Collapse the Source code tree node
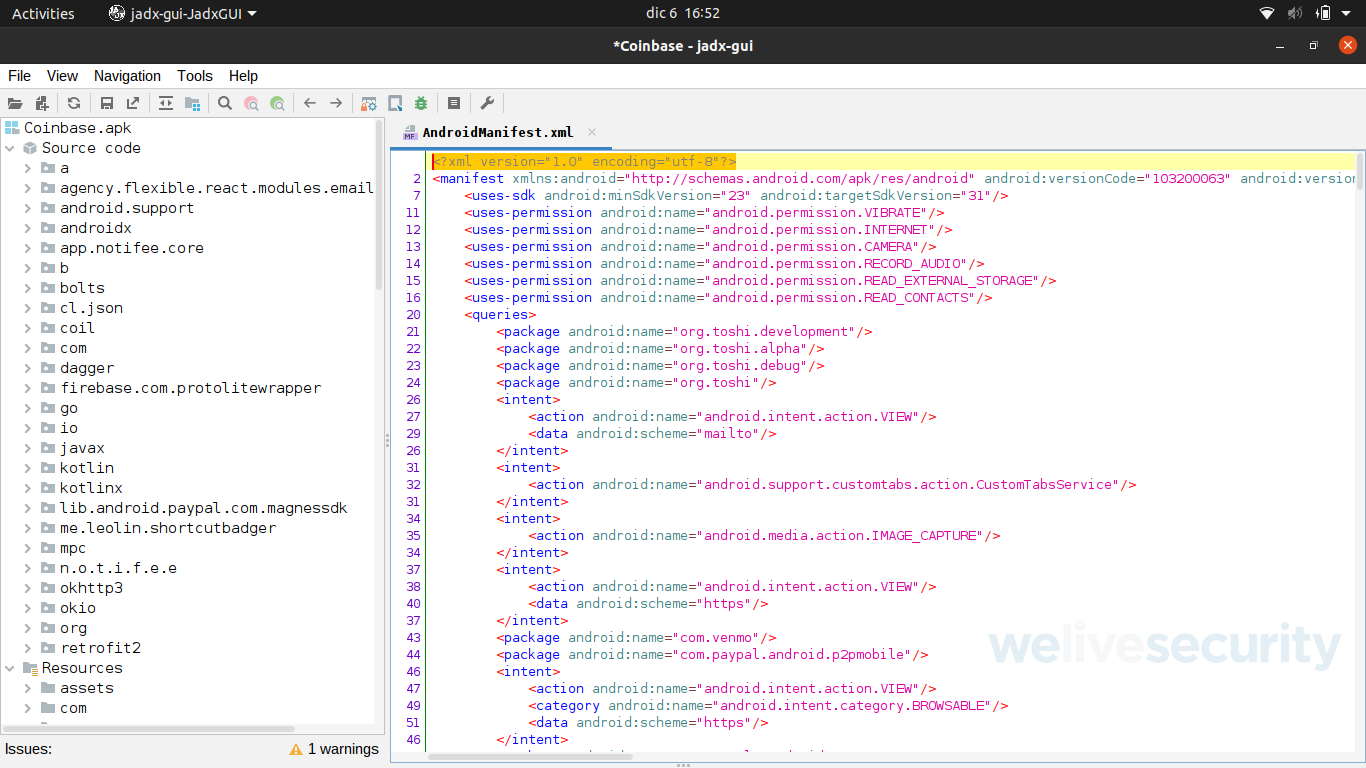Viewport: 1366px width, 768px height. point(11,148)
